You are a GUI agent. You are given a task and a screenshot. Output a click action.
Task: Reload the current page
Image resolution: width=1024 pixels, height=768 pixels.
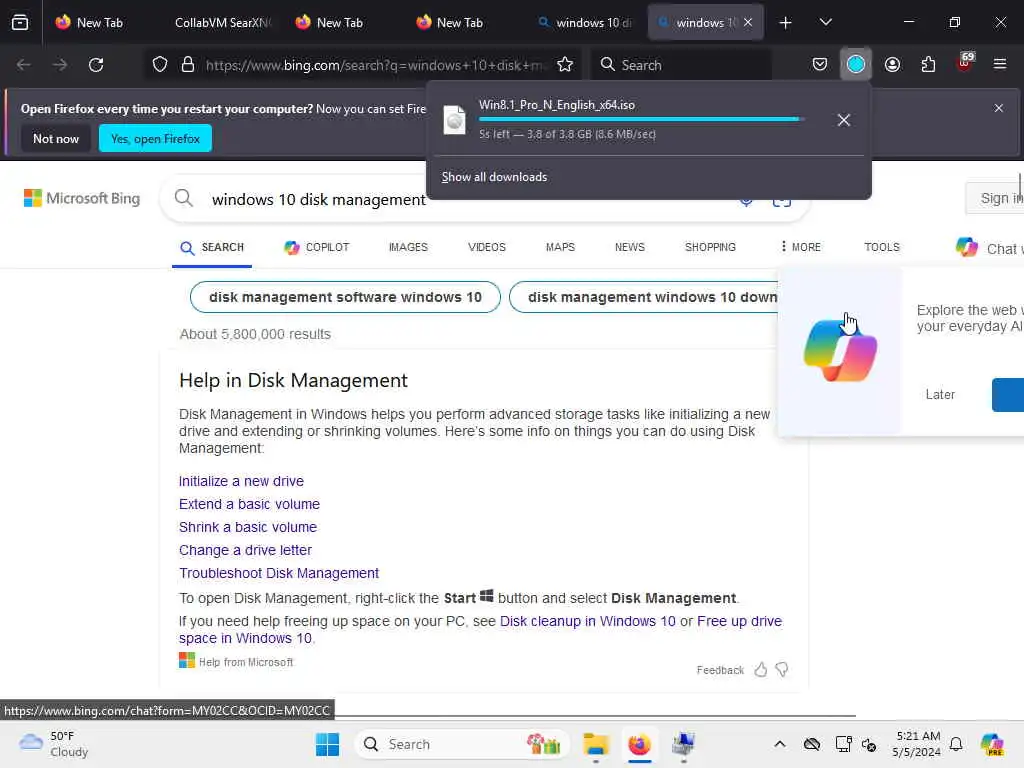tap(96, 65)
